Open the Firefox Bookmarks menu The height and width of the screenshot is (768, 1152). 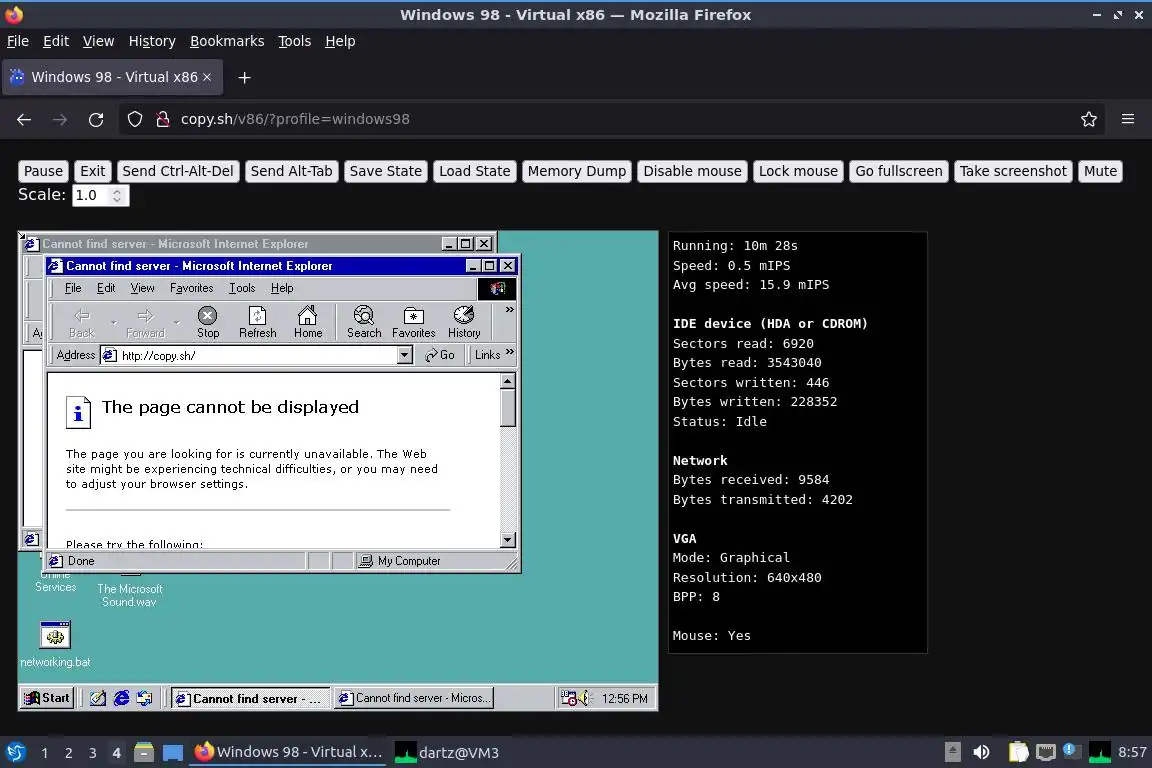[x=227, y=41]
